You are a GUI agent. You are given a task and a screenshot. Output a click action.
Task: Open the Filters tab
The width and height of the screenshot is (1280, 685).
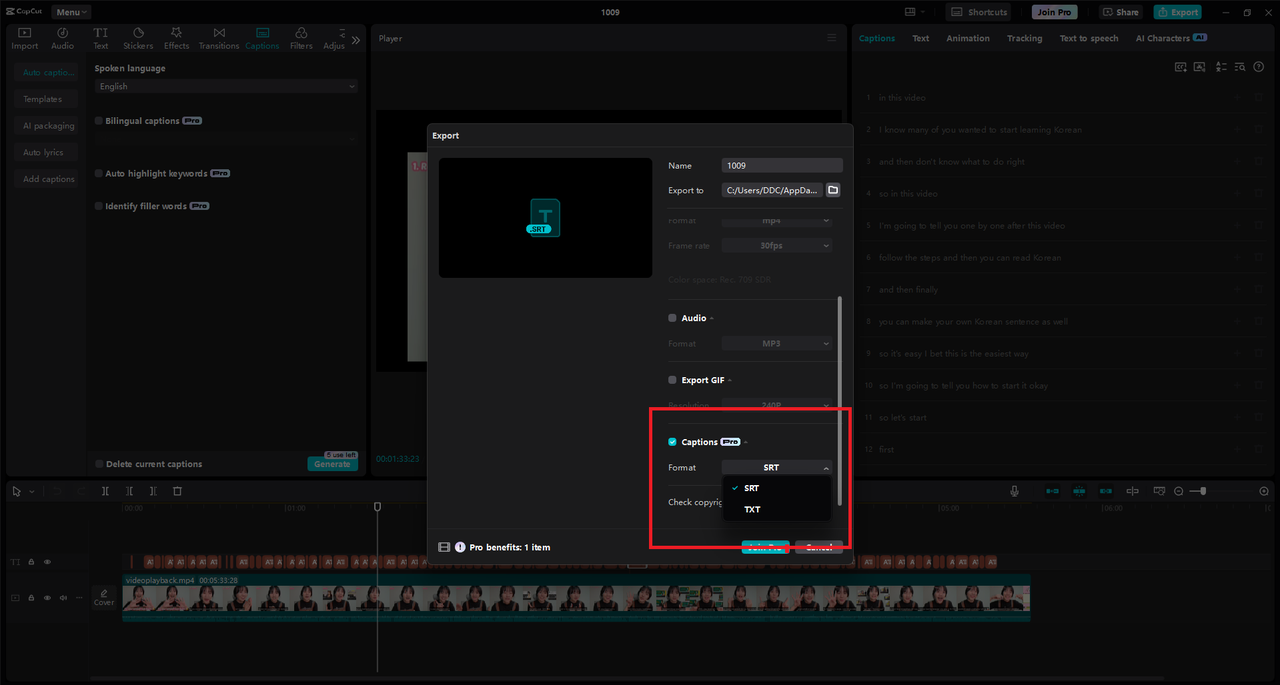coord(301,38)
